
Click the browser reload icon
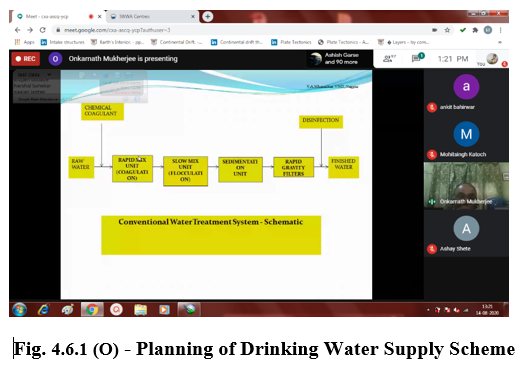[x=43, y=30]
